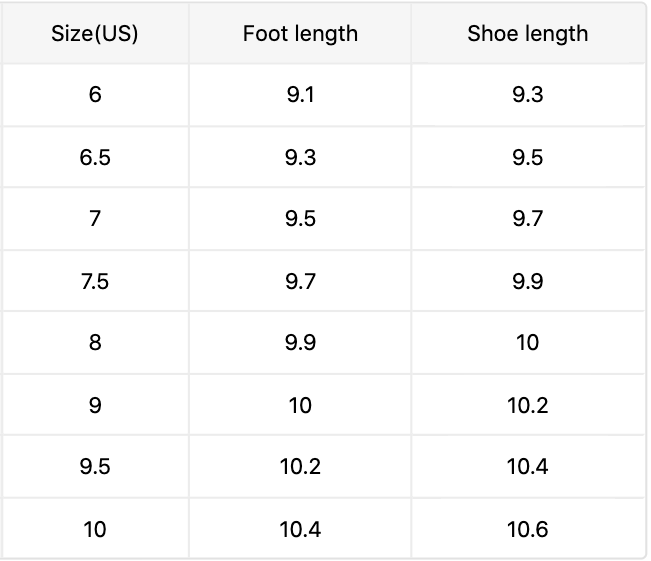This screenshot has height=561, width=651.
Task: Click foot length 9.1 for size 6
Action: [x=300, y=95]
